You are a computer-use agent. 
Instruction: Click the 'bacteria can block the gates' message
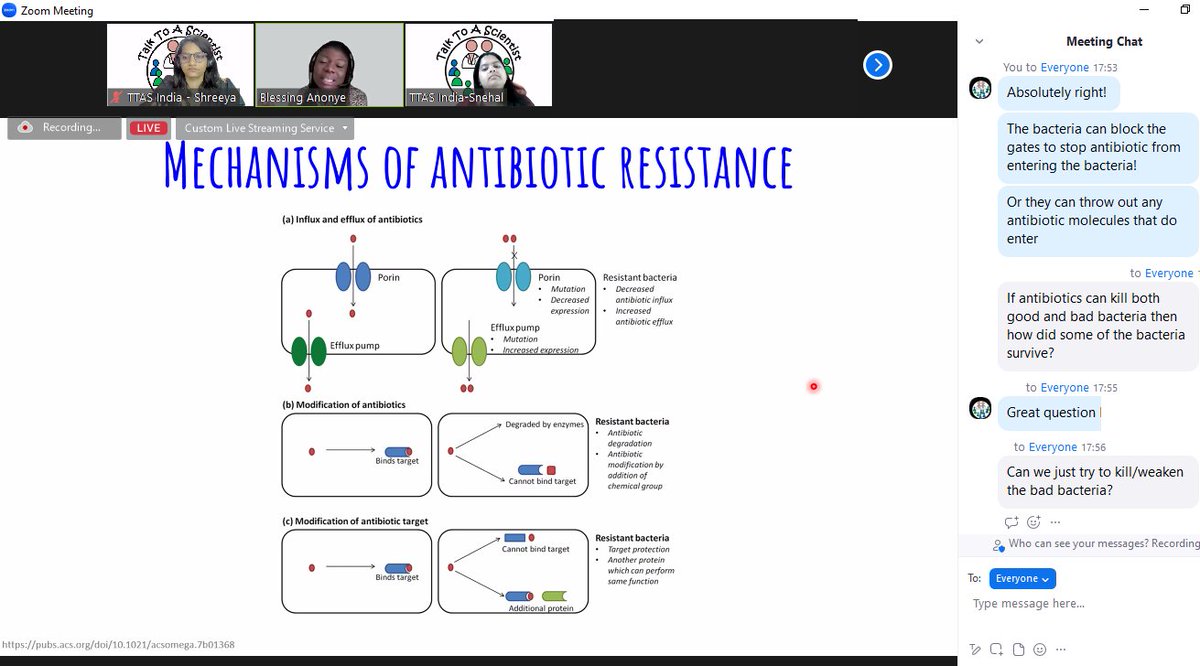click(1097, 147)
